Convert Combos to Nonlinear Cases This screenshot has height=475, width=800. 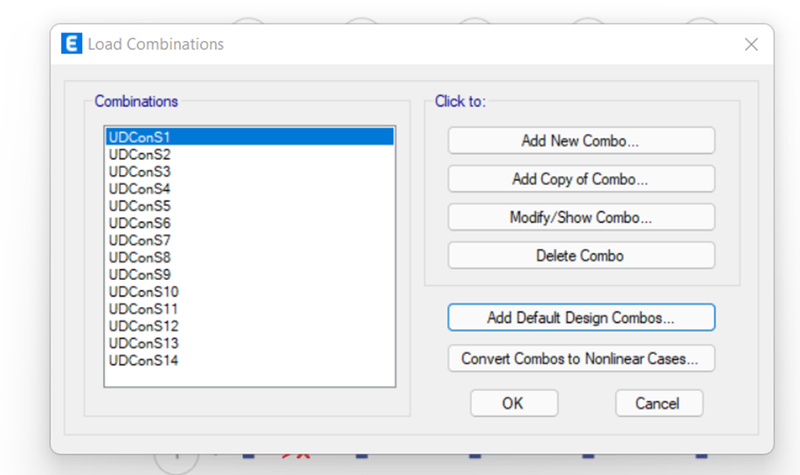click(581, 358)
